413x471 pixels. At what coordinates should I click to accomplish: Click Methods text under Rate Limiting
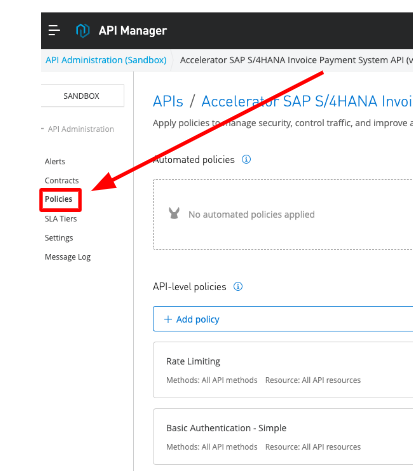pos(212,380)
